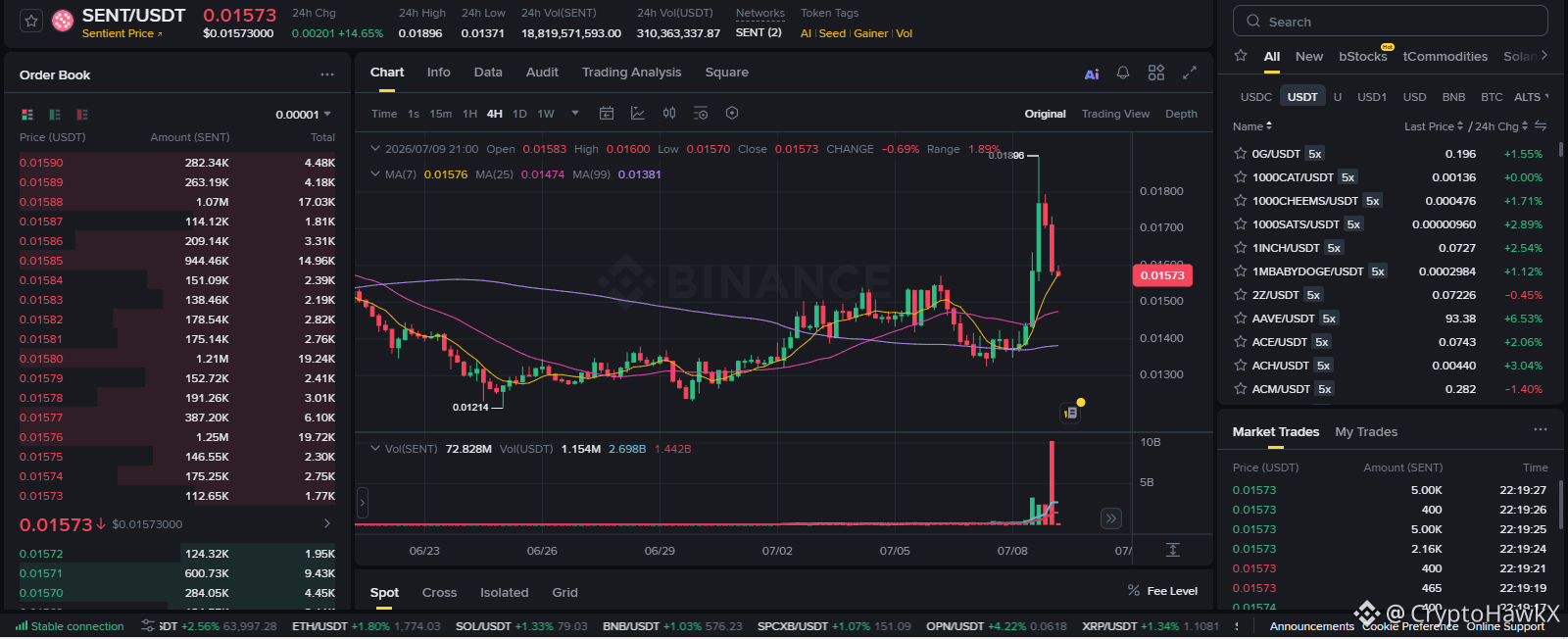
Task: Favorite the 1INCH/USDT pair star
Action: (1240, 248)
